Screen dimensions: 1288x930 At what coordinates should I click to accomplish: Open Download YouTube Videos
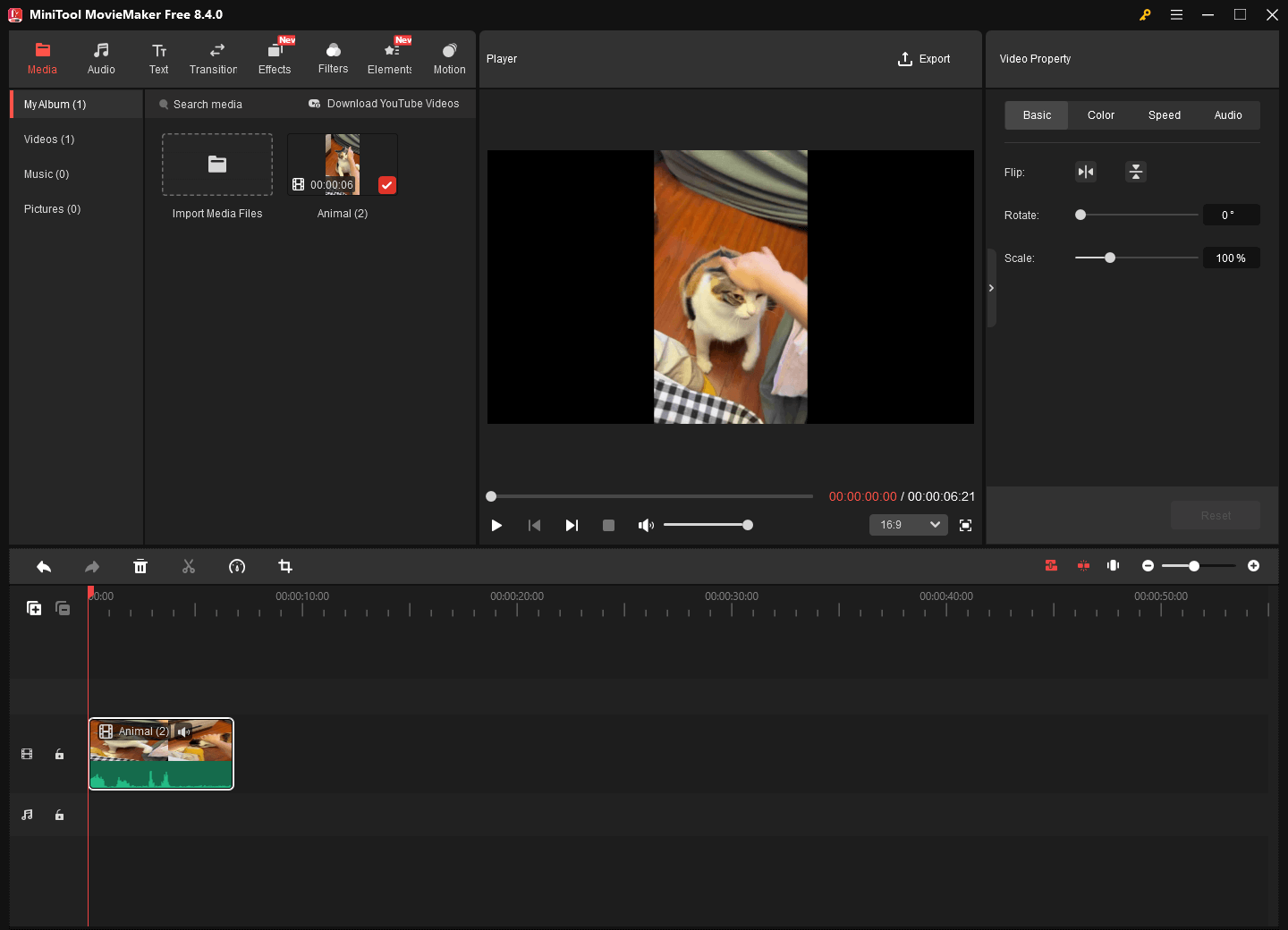[385, 104]
